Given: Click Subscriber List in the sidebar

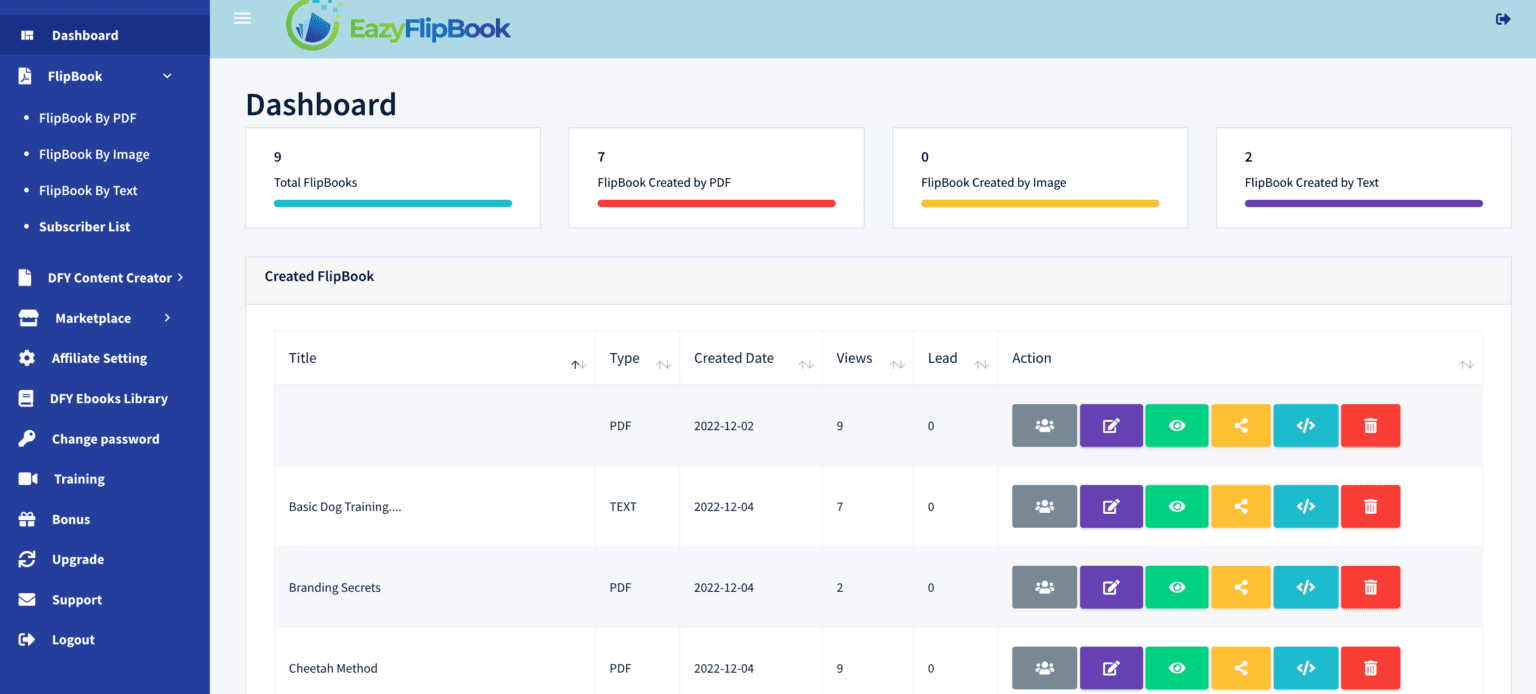Looking at the screenshot, I should [84, 227].
